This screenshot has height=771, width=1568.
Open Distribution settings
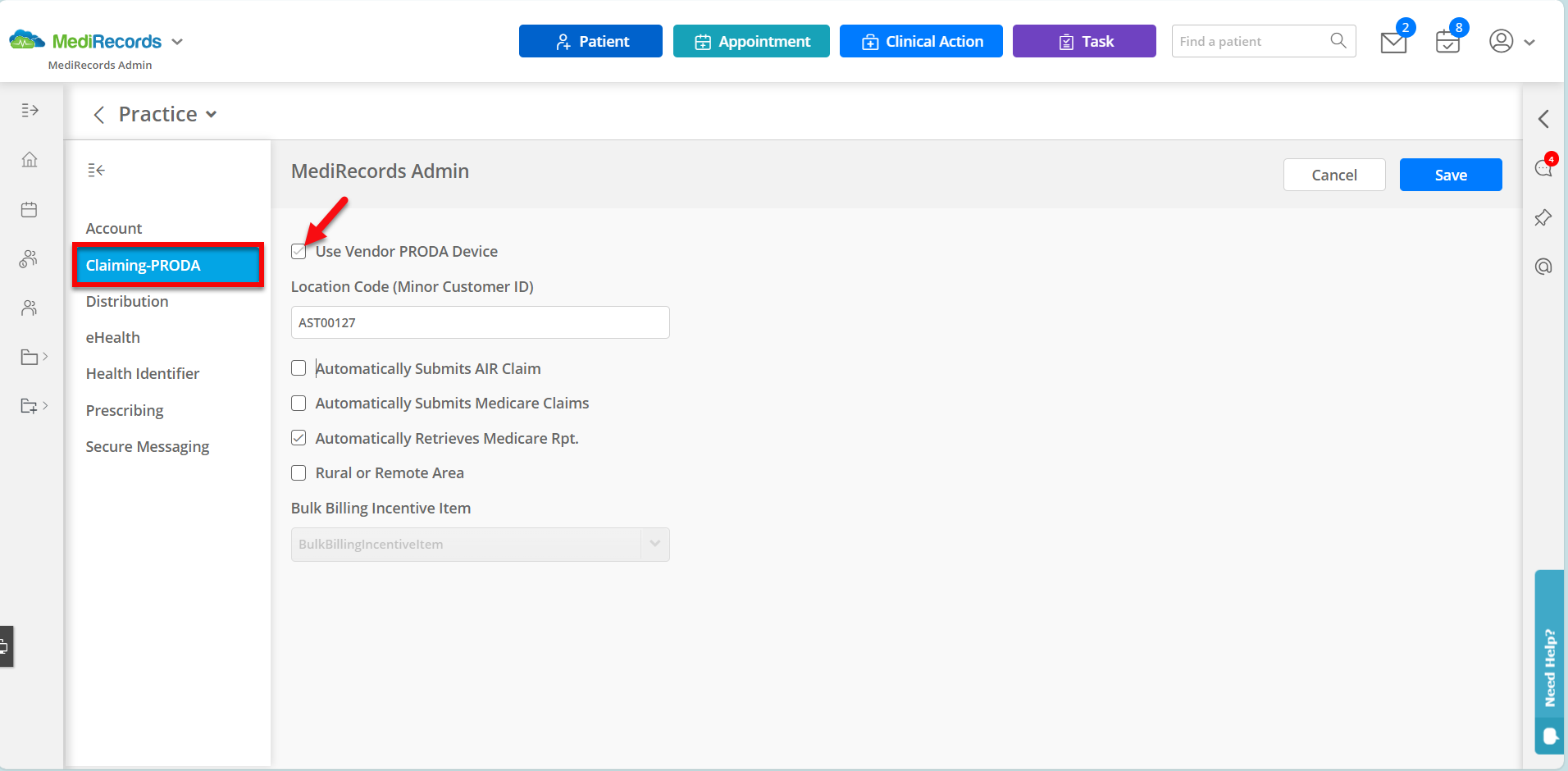127,301
